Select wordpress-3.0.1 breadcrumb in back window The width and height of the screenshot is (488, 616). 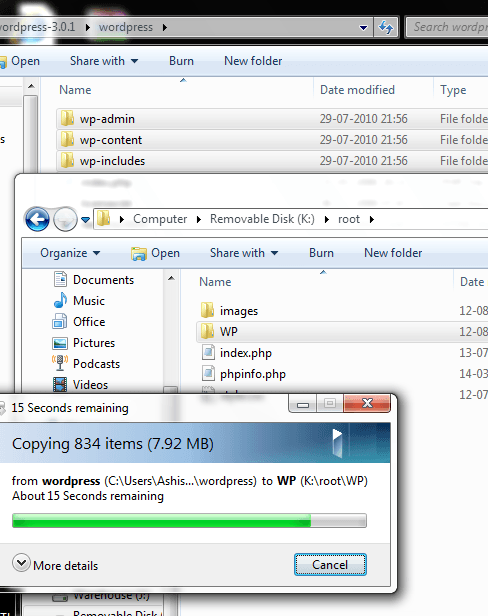37,27
